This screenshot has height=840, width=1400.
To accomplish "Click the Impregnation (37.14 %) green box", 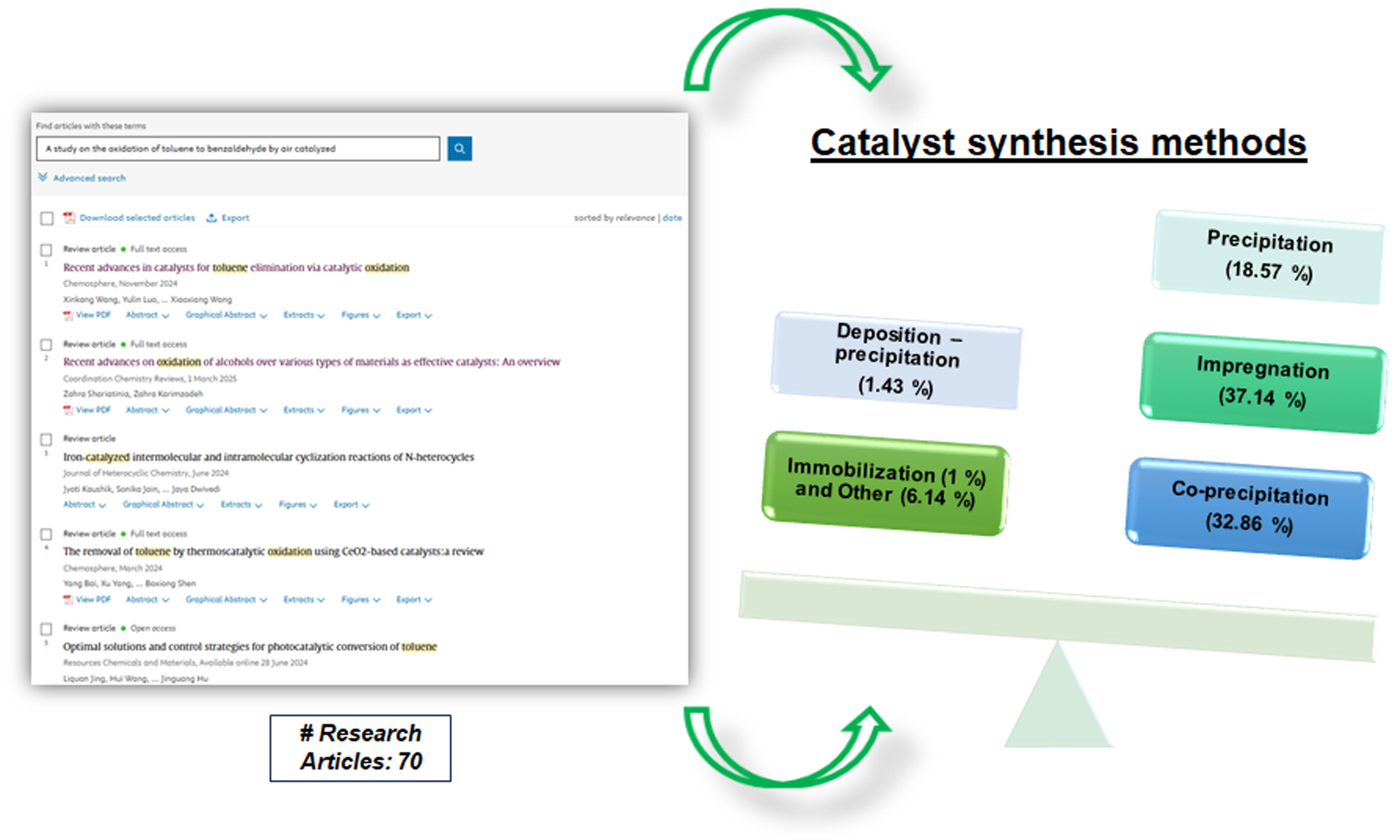I will tap(1263, 383).
